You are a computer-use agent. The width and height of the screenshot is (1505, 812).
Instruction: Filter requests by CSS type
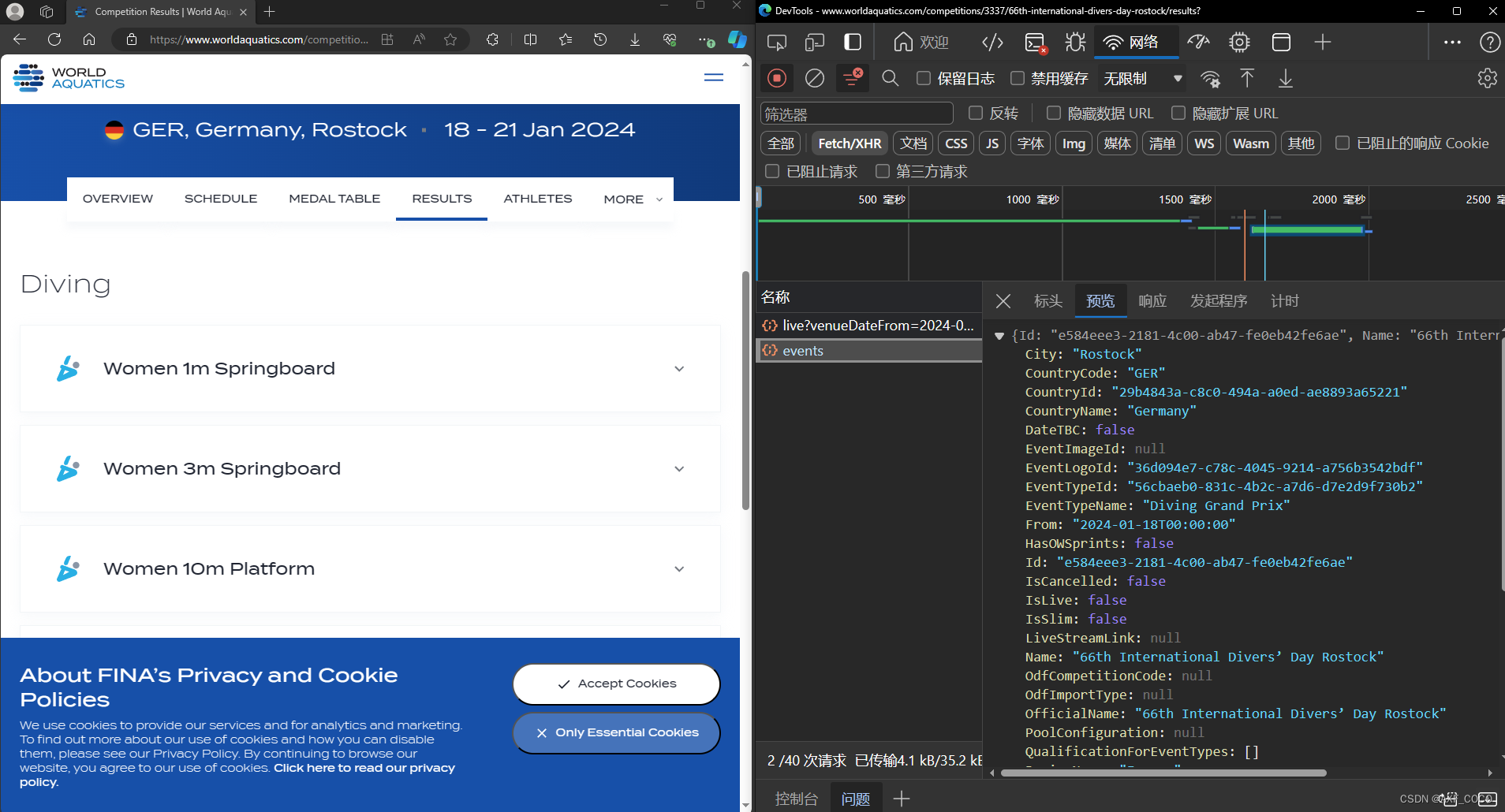956,143
